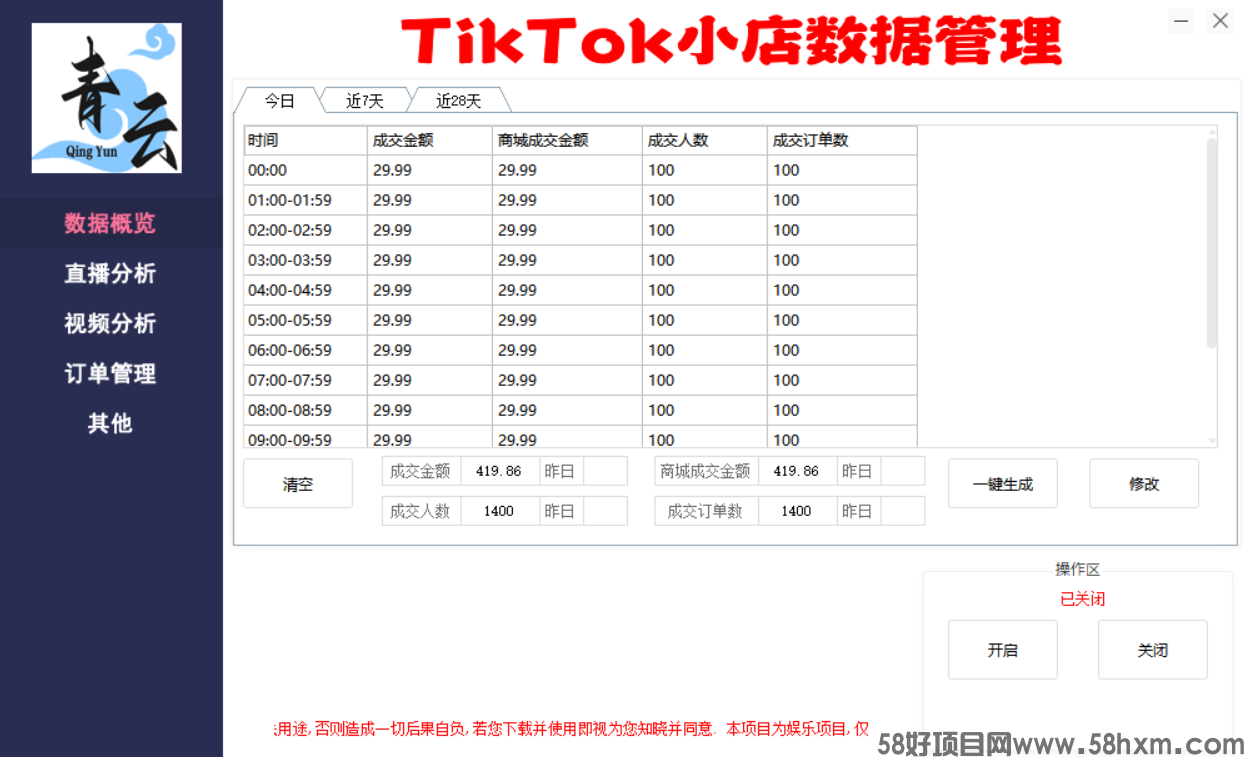Select the 09:00-09:59 time cell
Viewport: 1244px width, 757px height.
(x=306, y=437)
